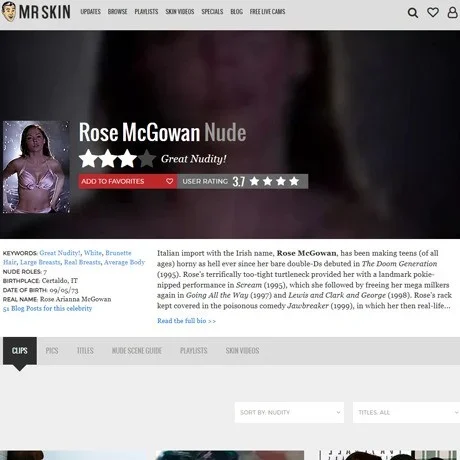Switch to Nude Scene Guide tab
Image resolution: width=460 pixels, height=460 pixels.
tap(137, 351)
